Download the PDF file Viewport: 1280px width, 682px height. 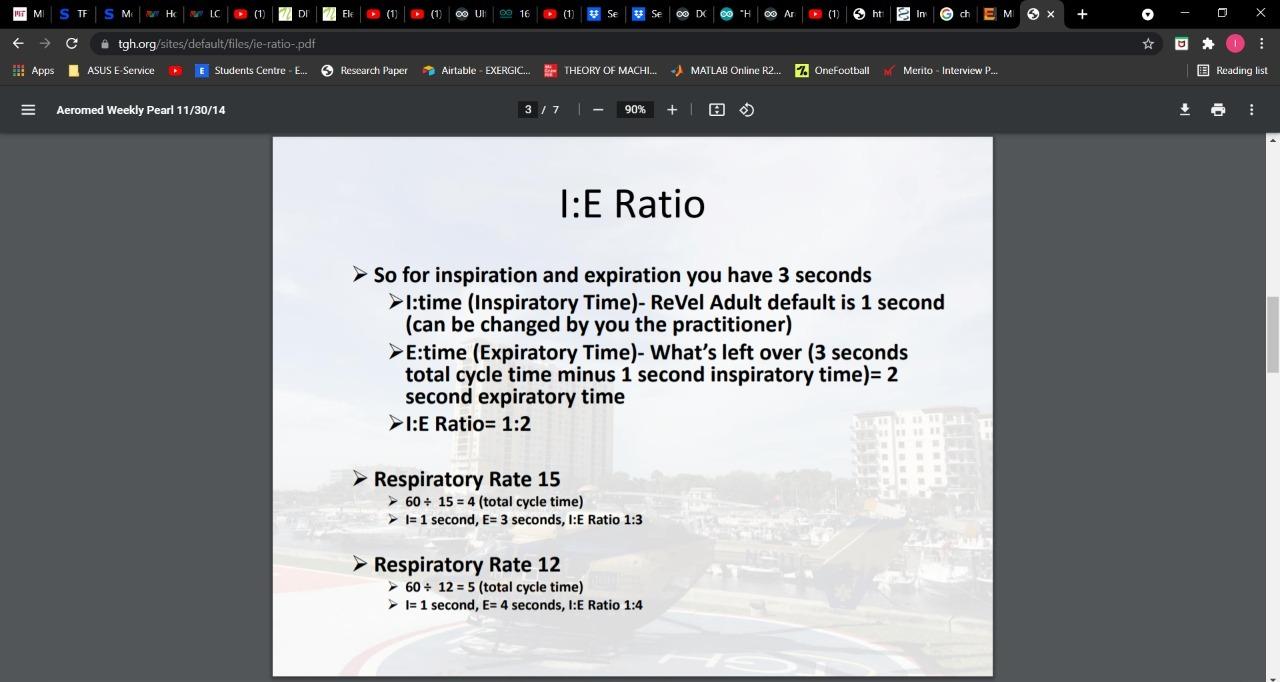tap(1185, 110)
